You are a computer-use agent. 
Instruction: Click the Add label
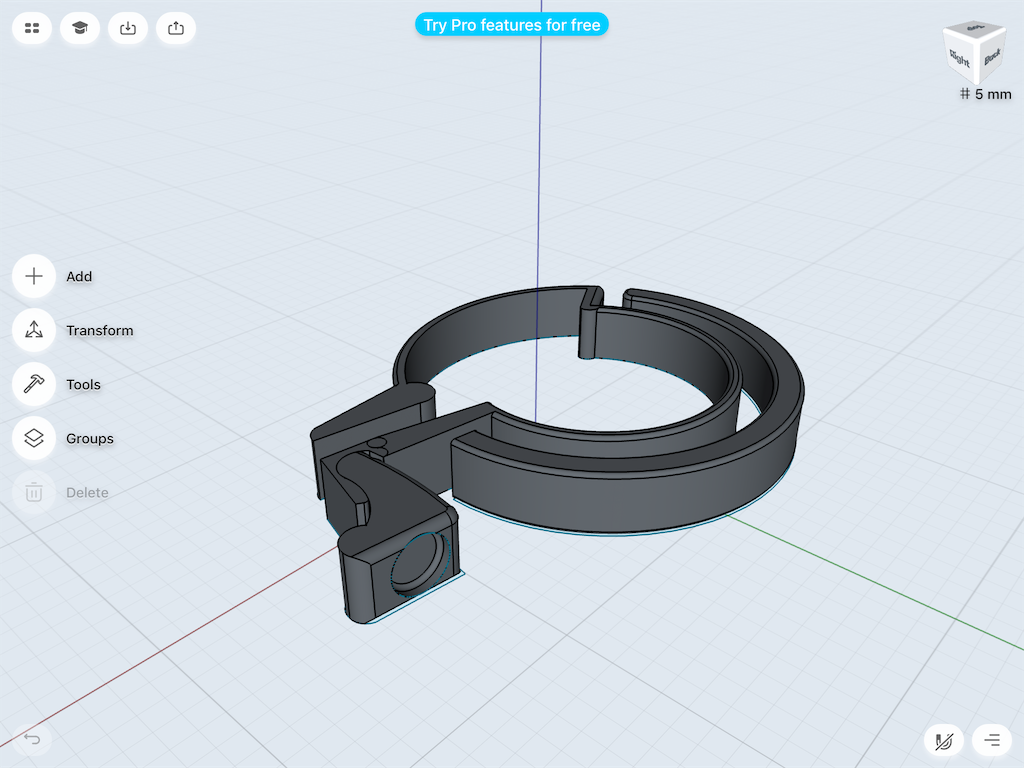(x=79, y=276)
